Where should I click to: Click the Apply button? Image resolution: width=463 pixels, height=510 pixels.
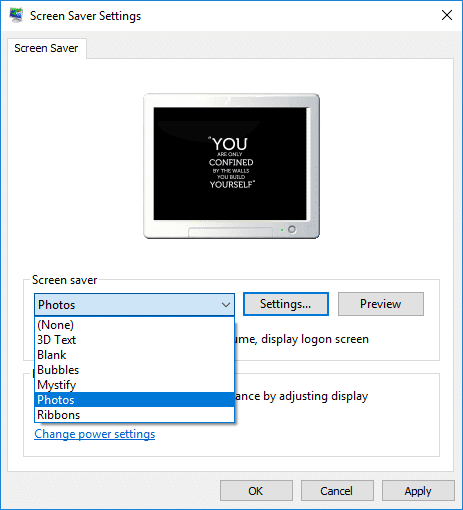pyautogui.click(x=418, y=491)
